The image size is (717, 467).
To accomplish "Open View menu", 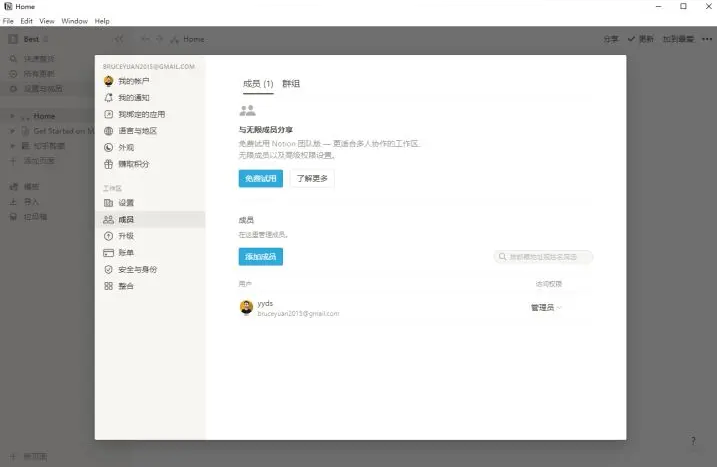I will 47,21.
